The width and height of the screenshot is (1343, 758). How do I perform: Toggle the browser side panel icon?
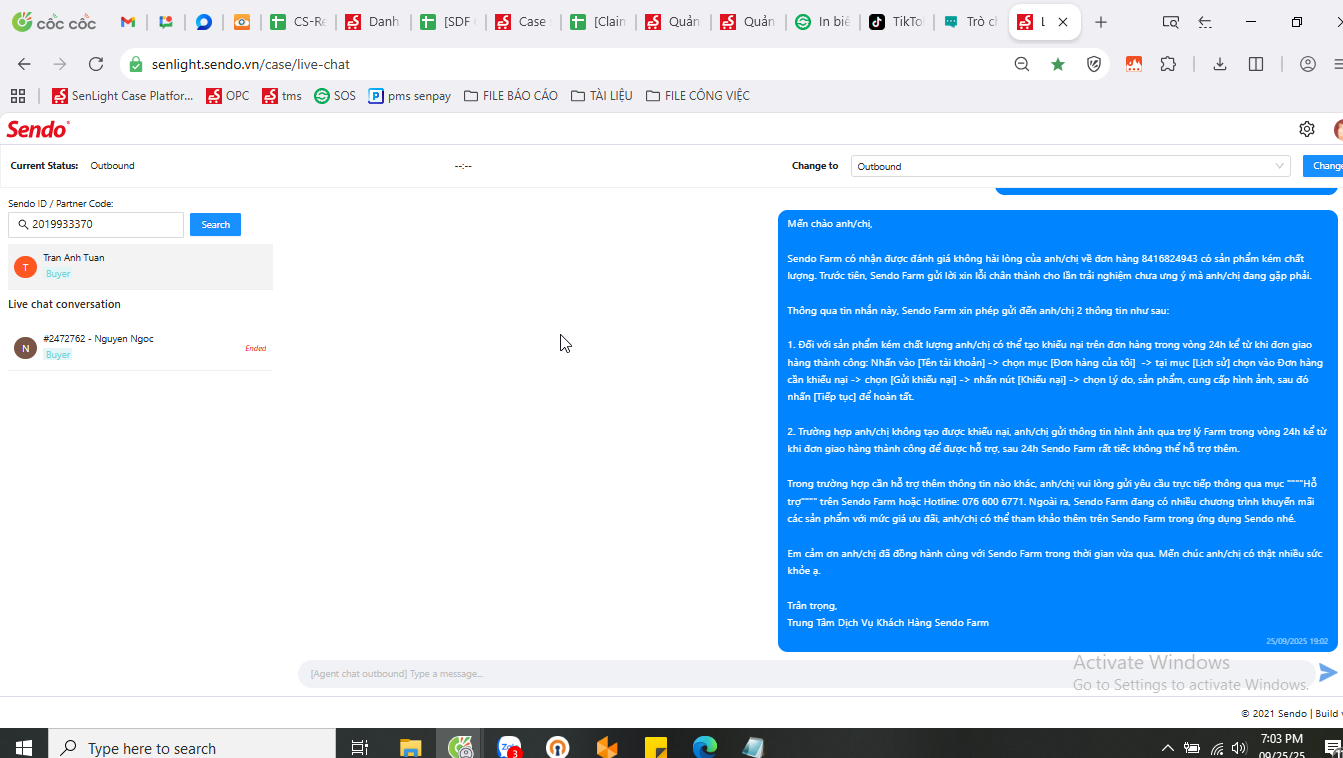[1256, 64]
